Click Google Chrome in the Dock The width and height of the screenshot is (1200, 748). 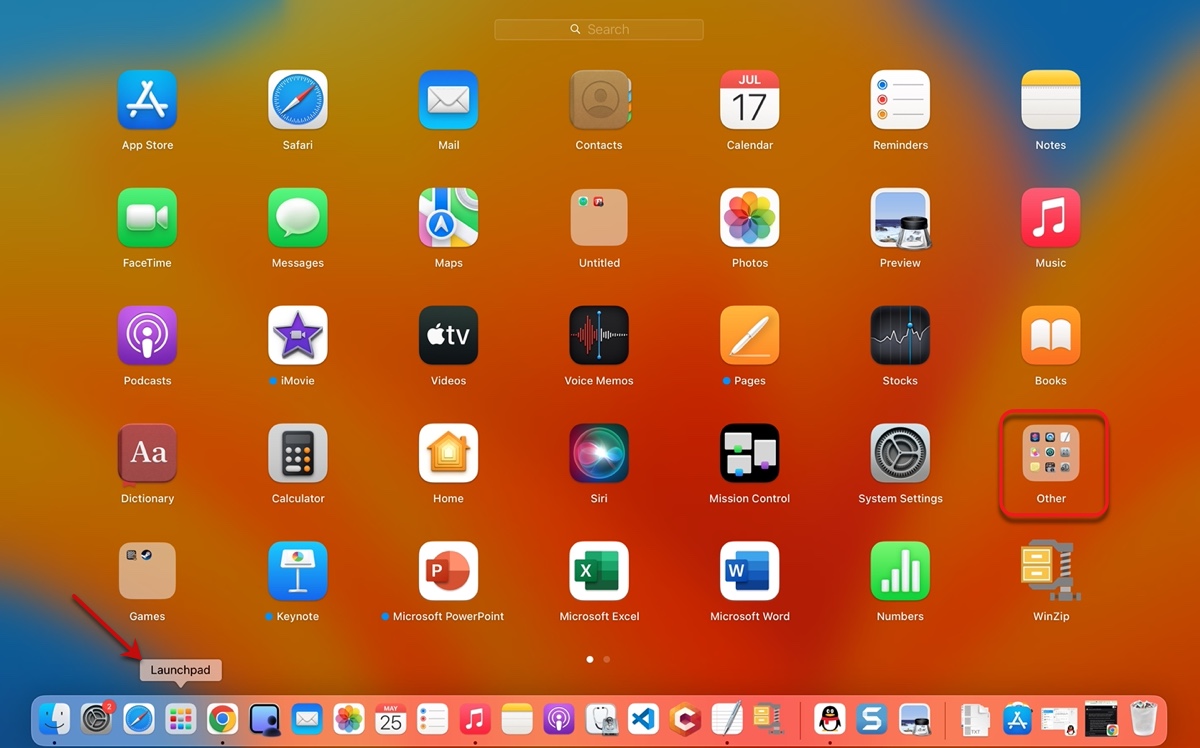(x=222, y=718)
